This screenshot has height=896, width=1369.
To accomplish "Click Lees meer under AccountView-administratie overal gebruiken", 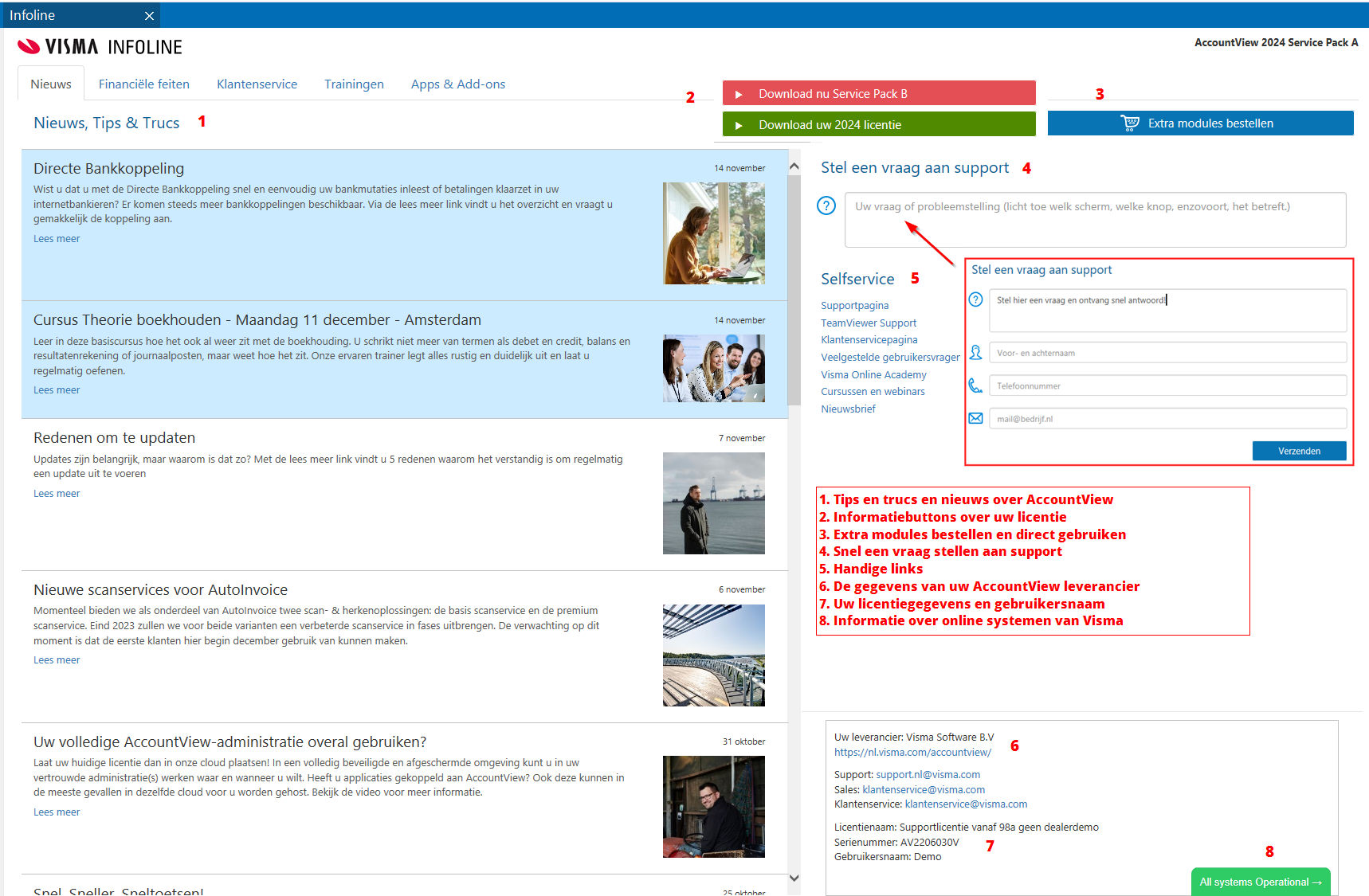I will click(x=57, y=812).
